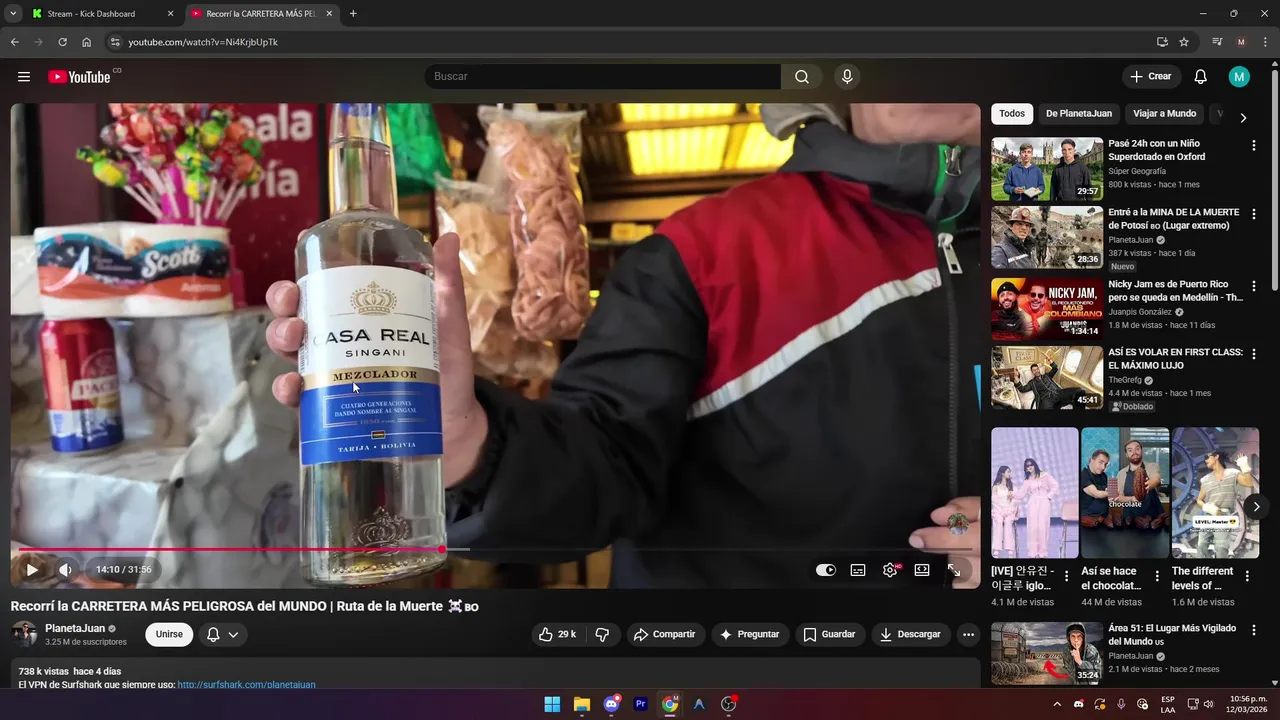Open new browser tab with plus
The width and height of the screenshot is (1280, 720).
pos(353,14)
